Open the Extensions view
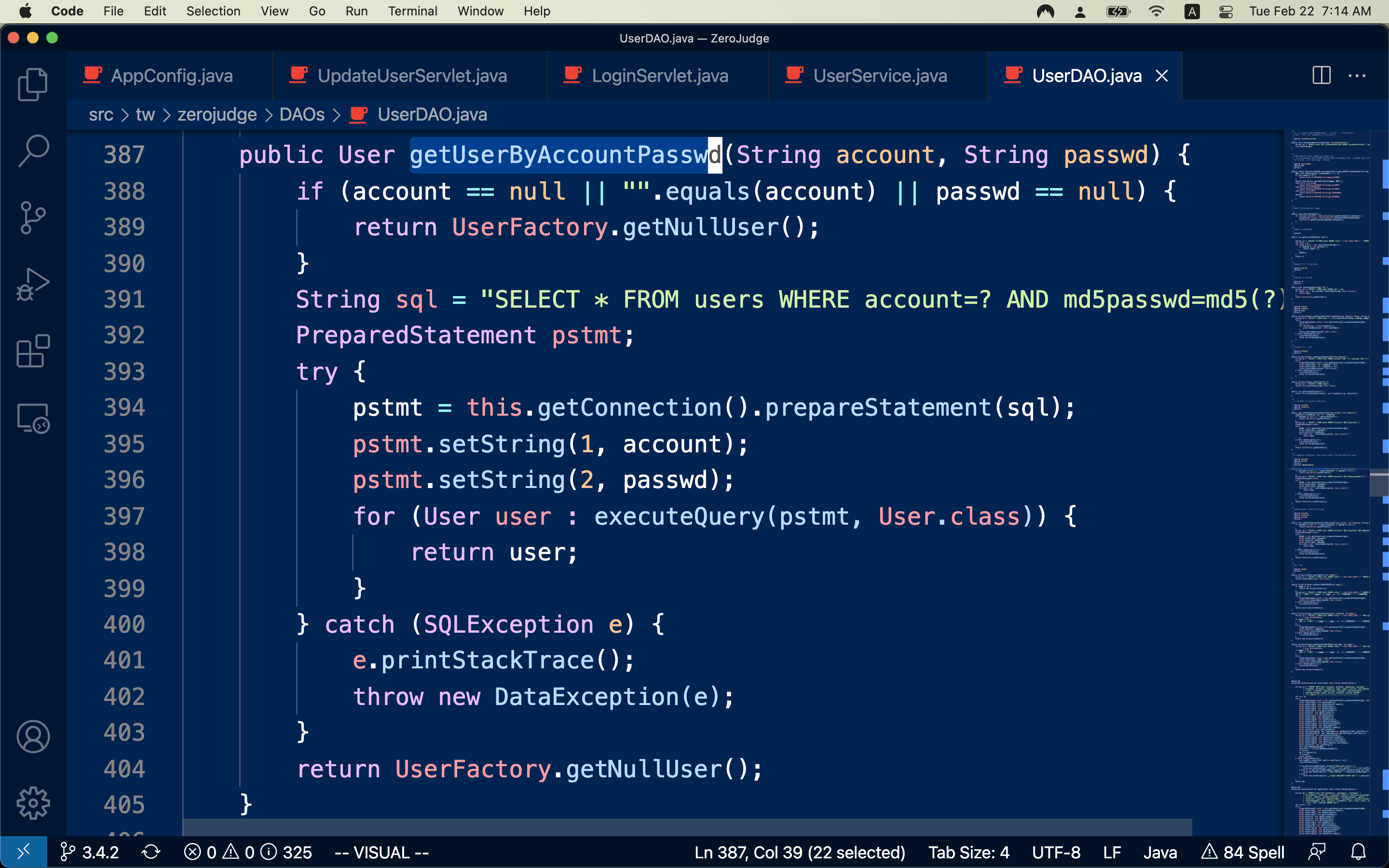This screenshot has width=1389, height=868. pos(33,351)
